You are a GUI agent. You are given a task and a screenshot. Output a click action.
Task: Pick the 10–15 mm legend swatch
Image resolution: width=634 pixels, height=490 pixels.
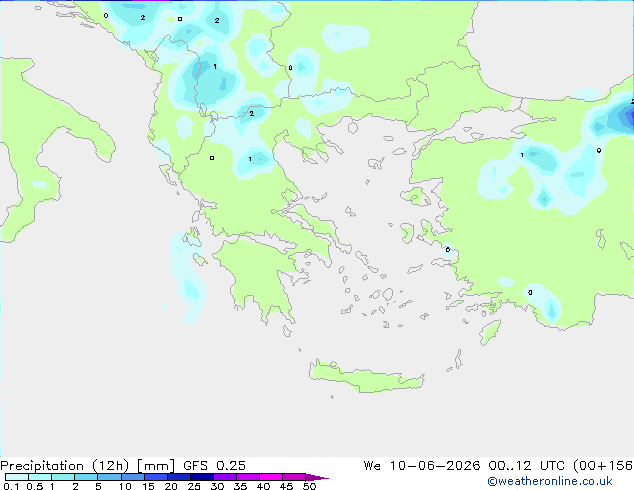tap(132, 477)
